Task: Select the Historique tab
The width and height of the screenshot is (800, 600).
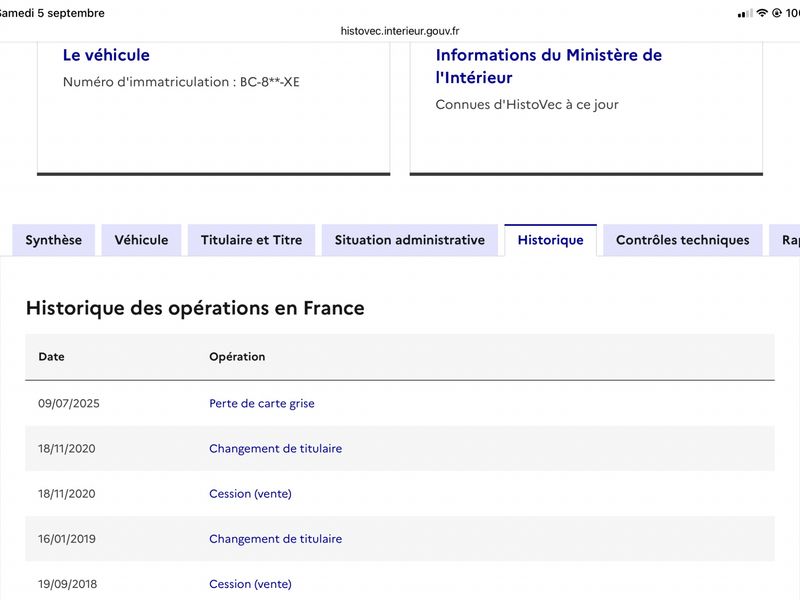Action: click(551, 240)
